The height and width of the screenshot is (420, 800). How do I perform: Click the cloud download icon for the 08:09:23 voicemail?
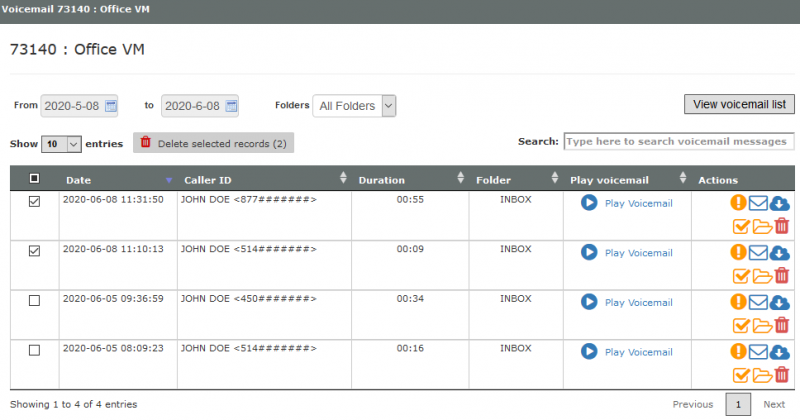[780, 352]
